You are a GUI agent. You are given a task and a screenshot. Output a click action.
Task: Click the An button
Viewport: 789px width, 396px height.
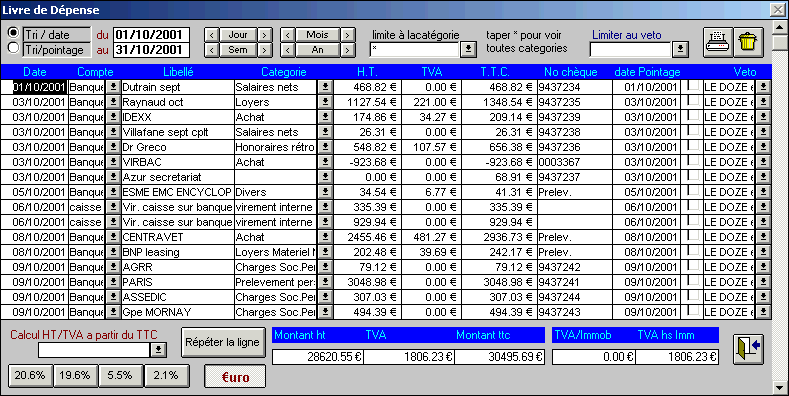click(x=318, y=50)
